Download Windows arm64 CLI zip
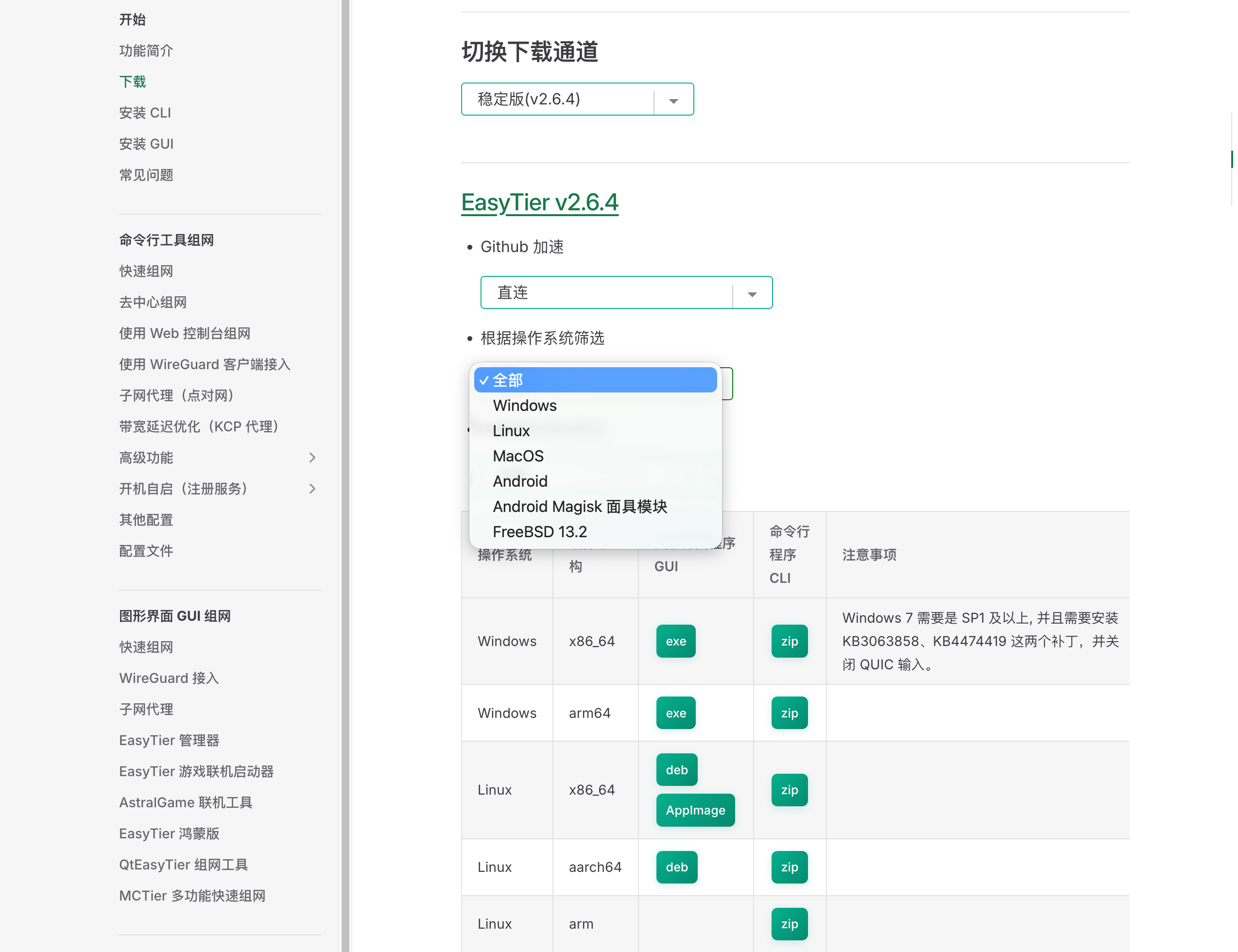 789,713
